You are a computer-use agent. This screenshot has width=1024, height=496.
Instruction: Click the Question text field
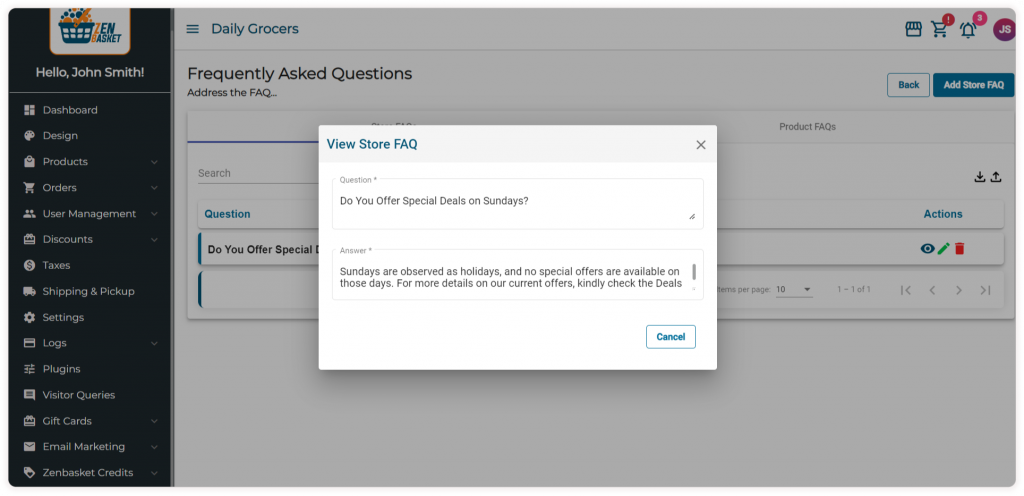coord(515,203)
